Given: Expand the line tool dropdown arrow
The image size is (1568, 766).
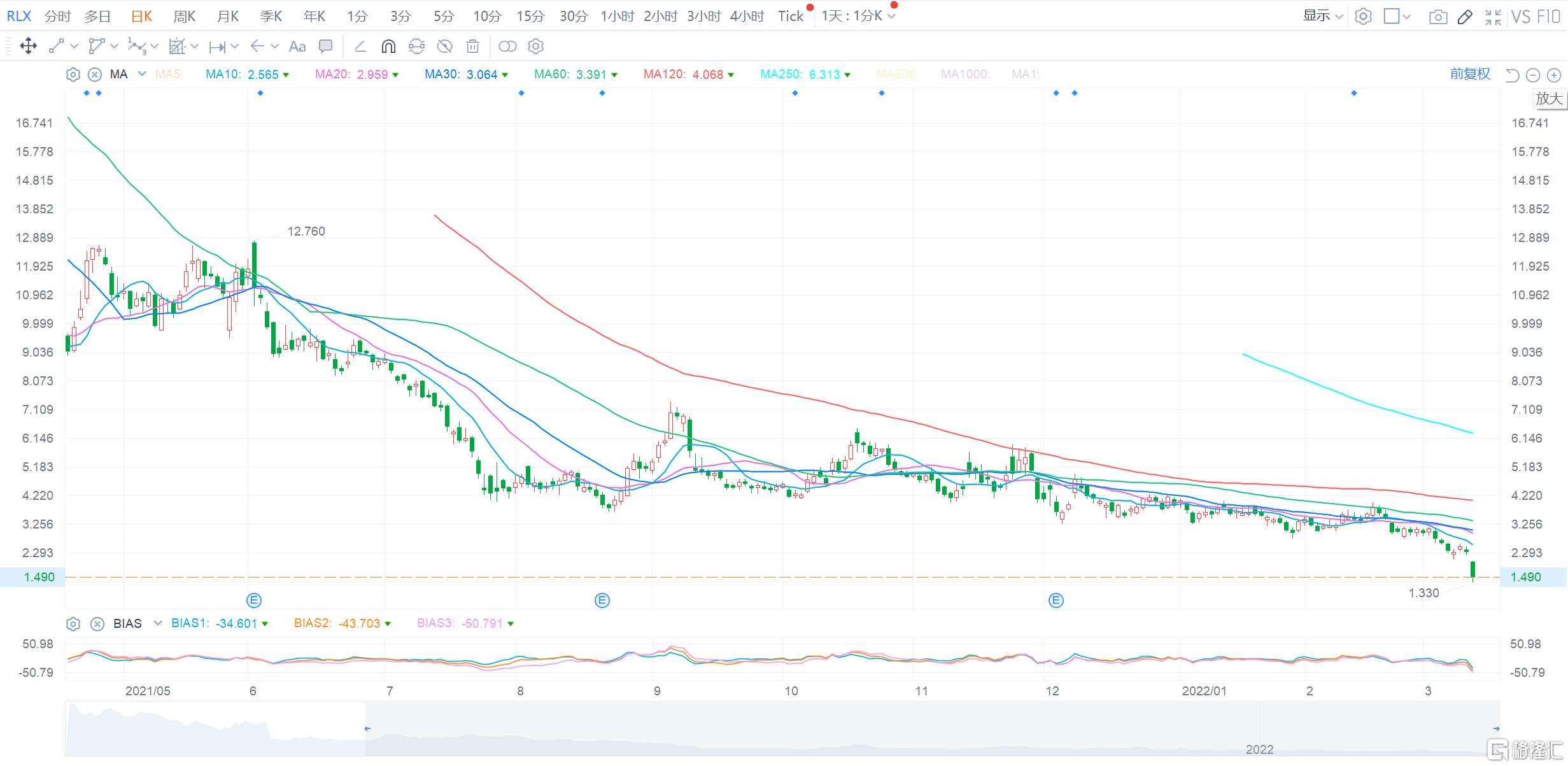Looking at the screenshot, I should tap(74, 46).
